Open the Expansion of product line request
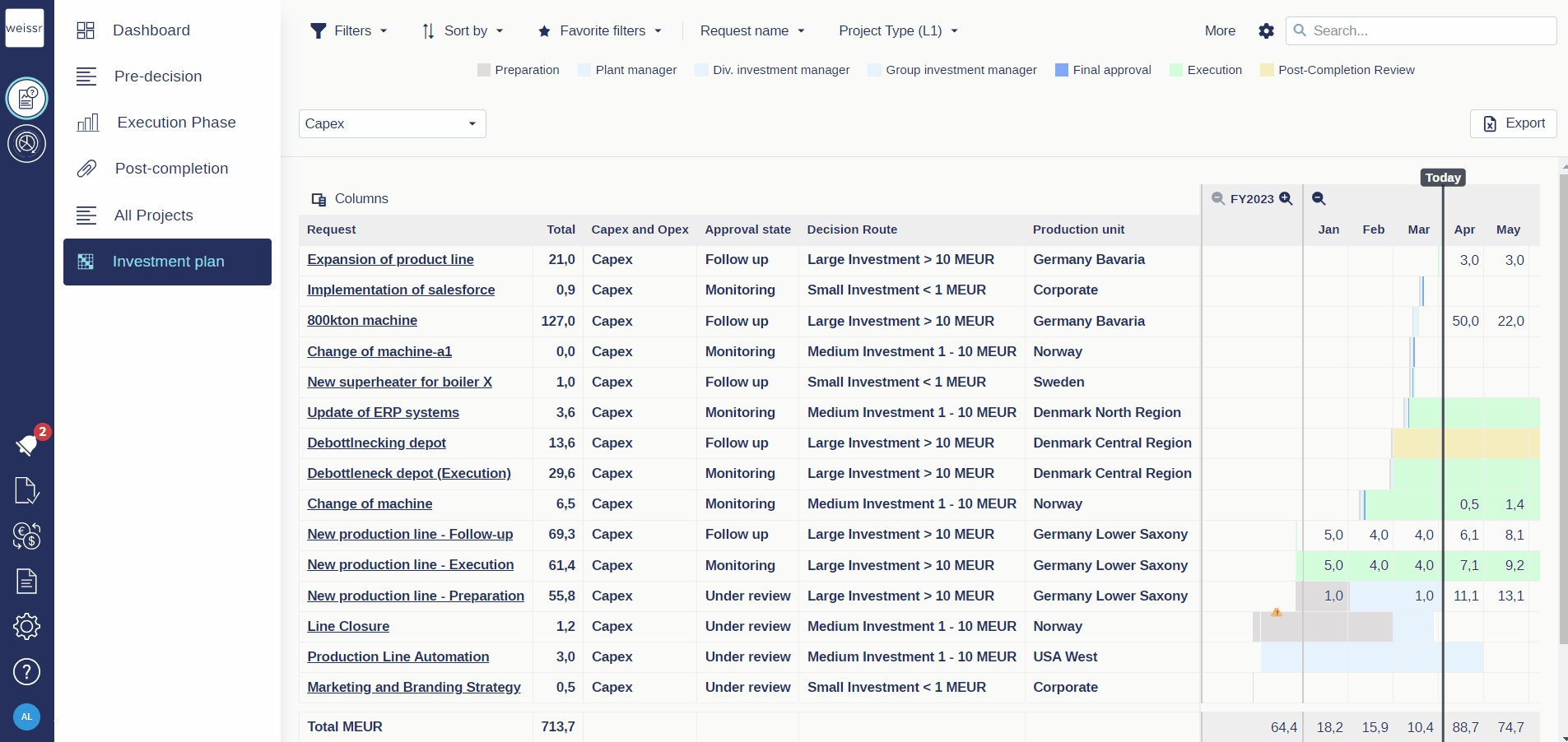Screen dimensions: 1568x742 [390, 260]
